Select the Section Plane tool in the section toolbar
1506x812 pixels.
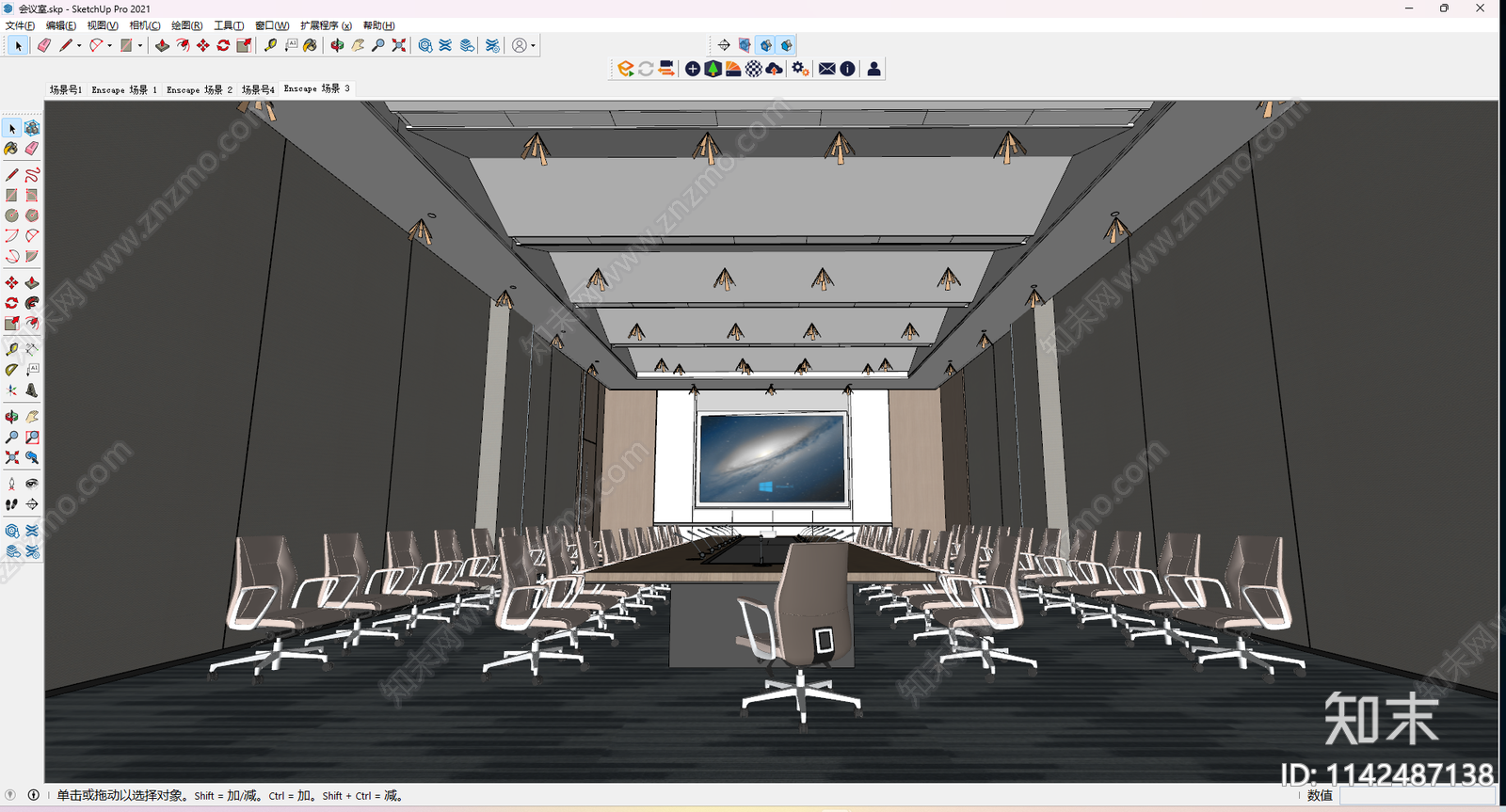coord(724,45)
